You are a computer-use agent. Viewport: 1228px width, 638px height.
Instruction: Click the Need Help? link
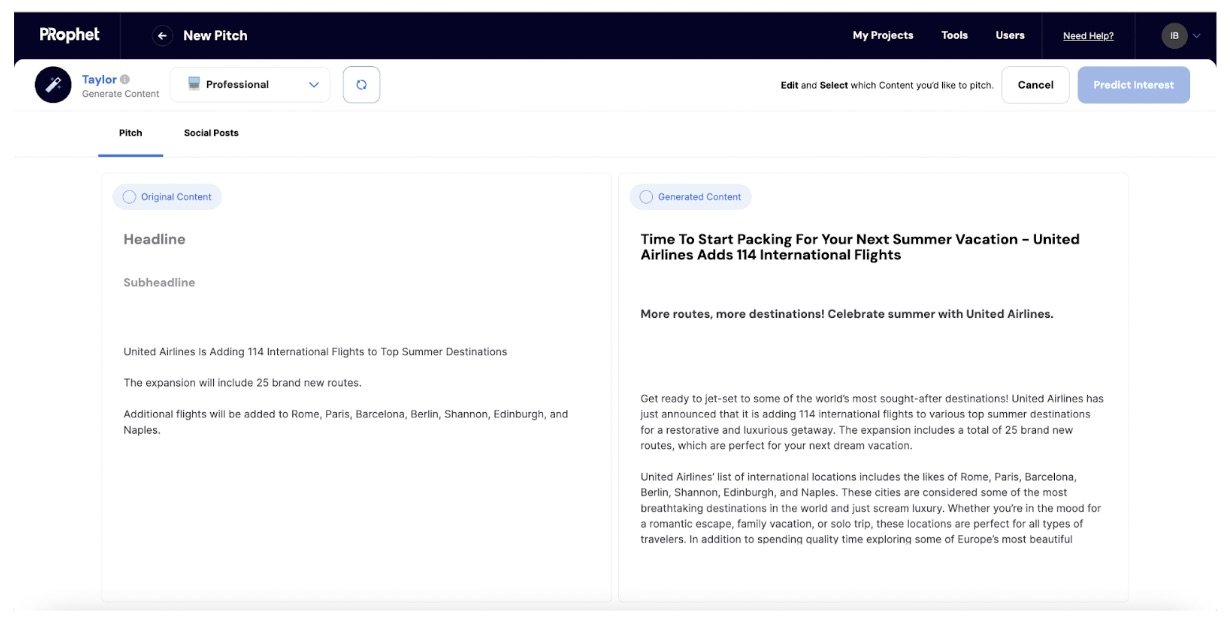(x=1088, y=36)
